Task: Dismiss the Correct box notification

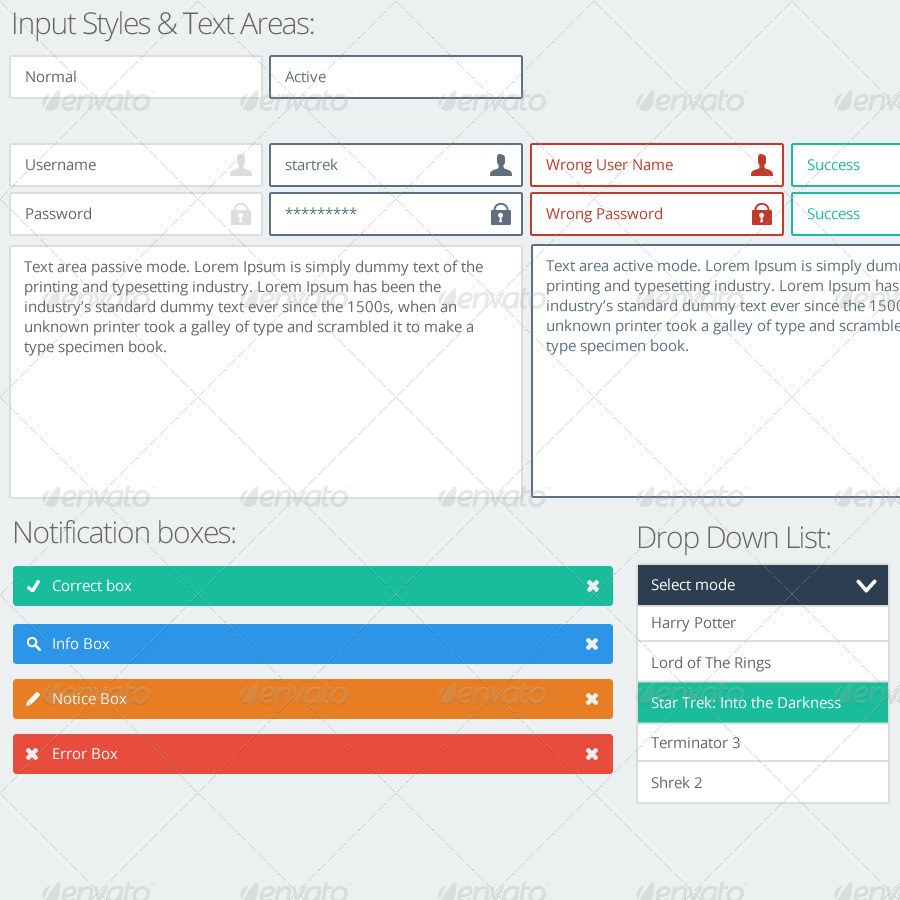Action: pyautogui.click(x=593, y=586)
